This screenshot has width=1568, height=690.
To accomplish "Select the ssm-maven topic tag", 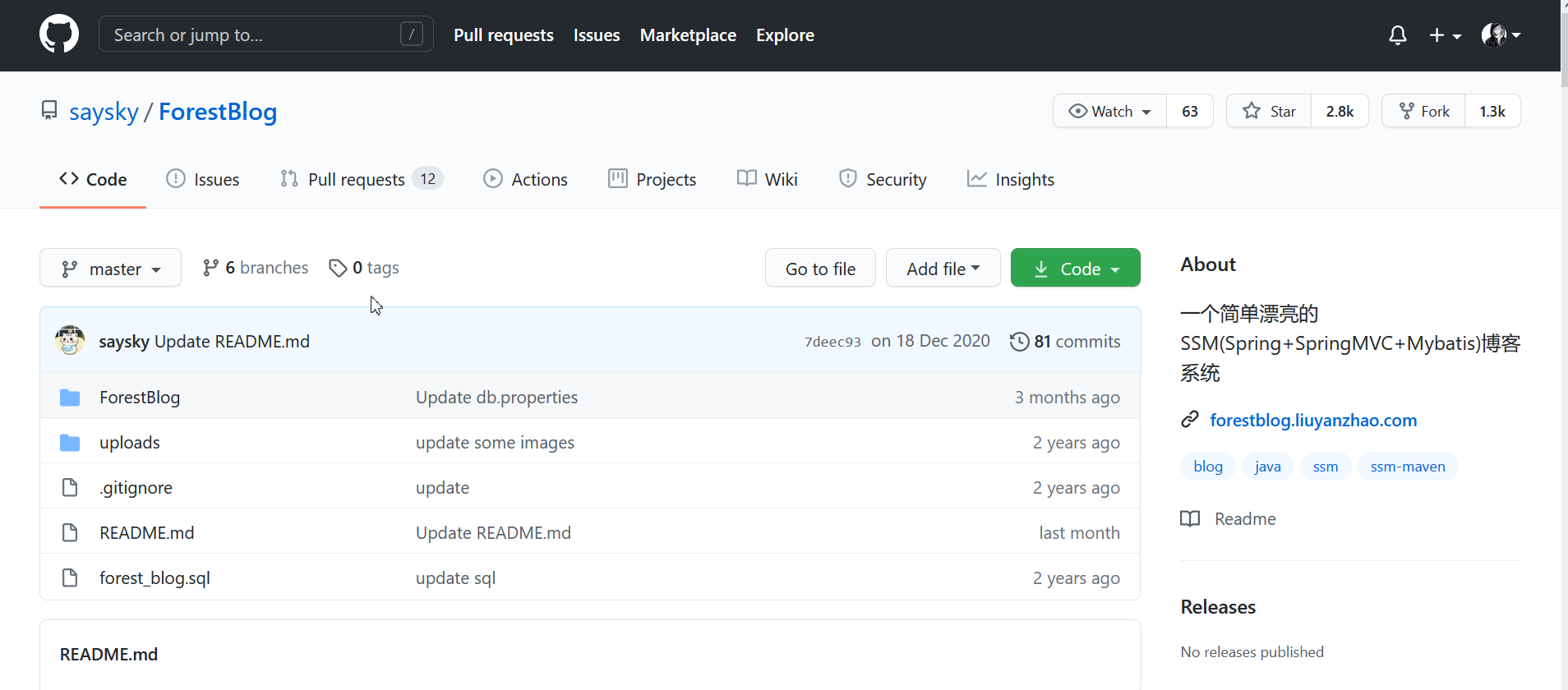I will pos(1408,467).
